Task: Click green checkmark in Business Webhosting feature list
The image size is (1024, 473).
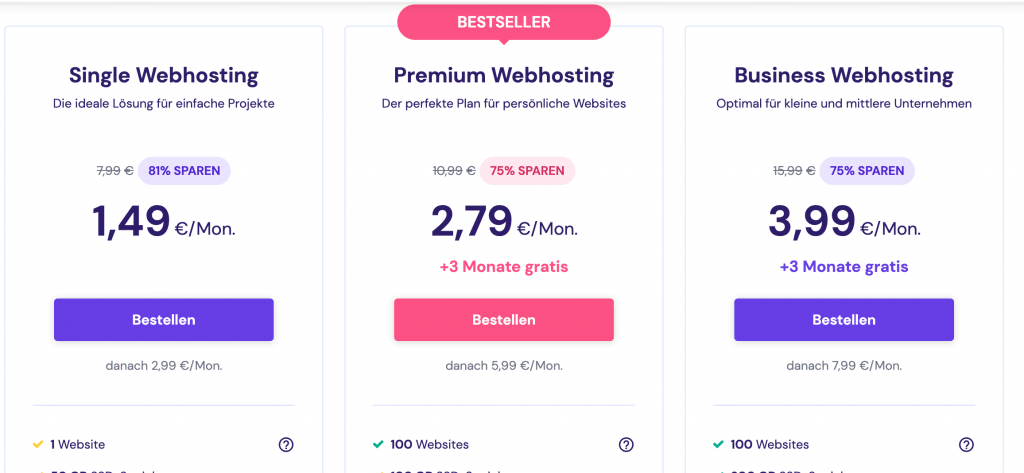Action: (x=718, y=445)
